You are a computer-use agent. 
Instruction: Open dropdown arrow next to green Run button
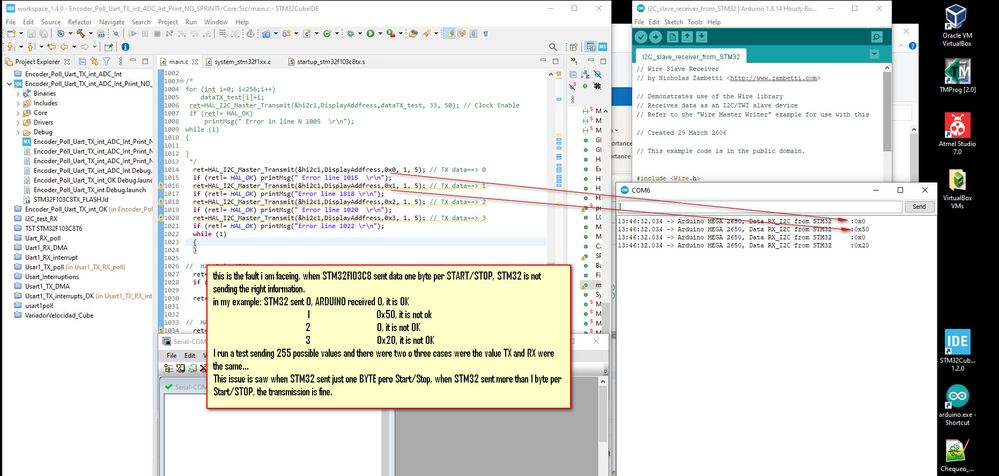point(380,33)
